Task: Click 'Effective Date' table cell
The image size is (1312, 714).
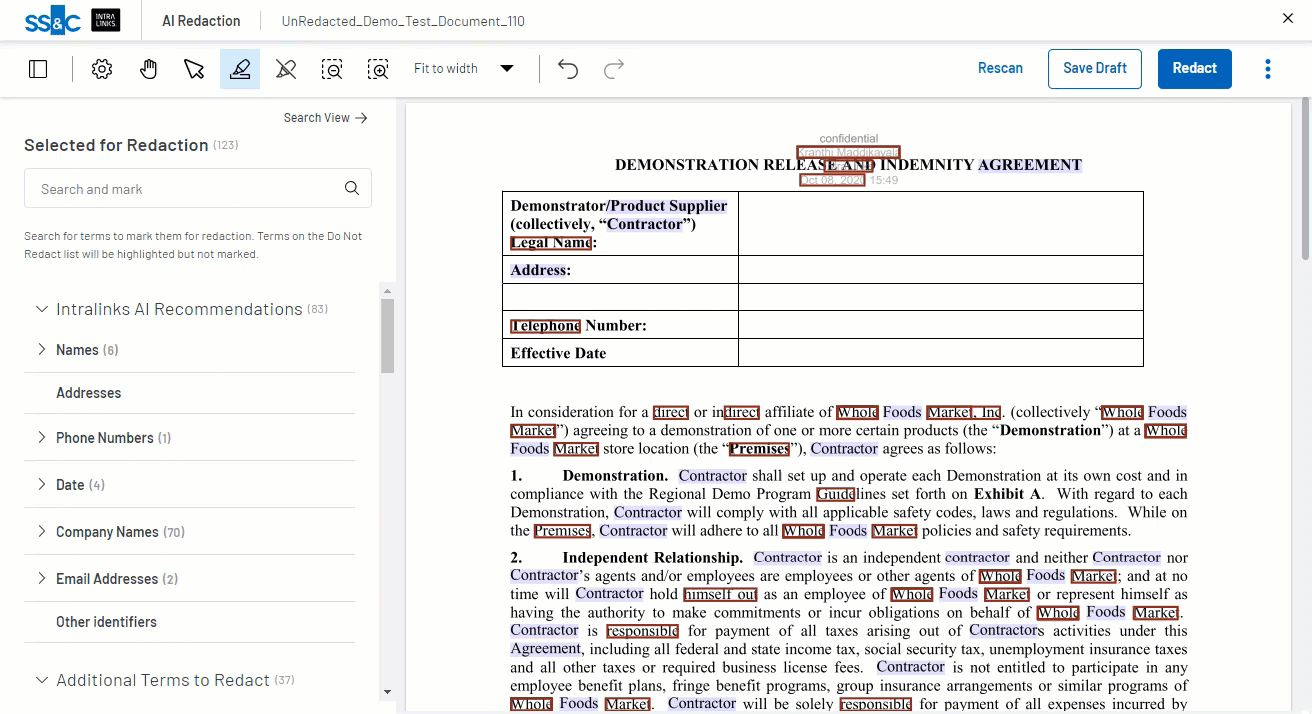Action: pos(620,353)
